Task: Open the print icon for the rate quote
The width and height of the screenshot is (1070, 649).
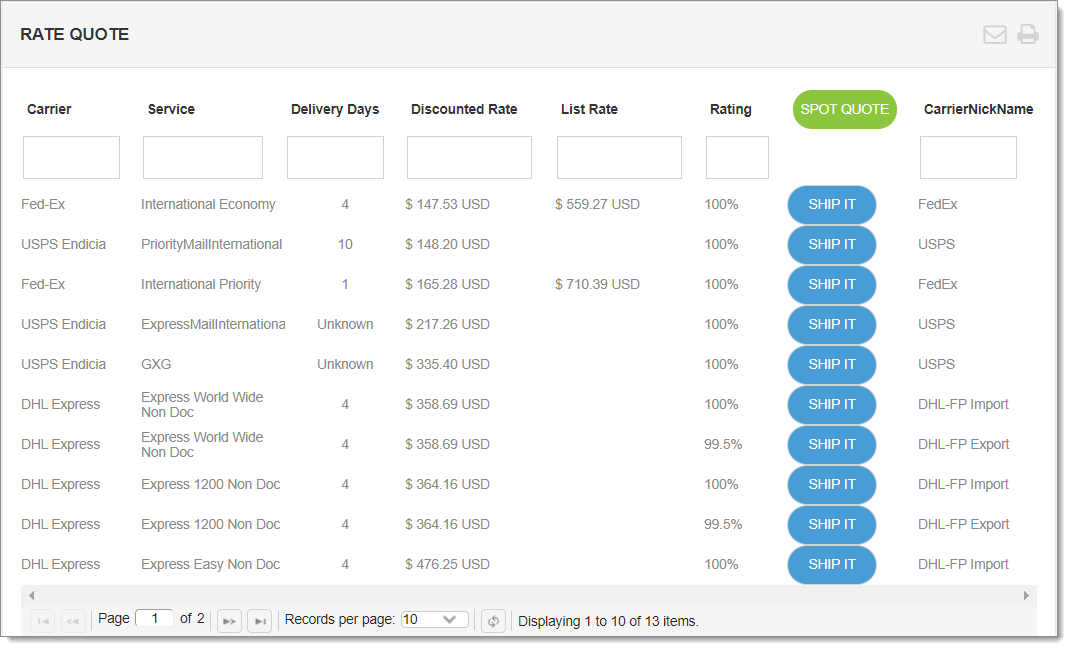Action: tap(1028, 33)
